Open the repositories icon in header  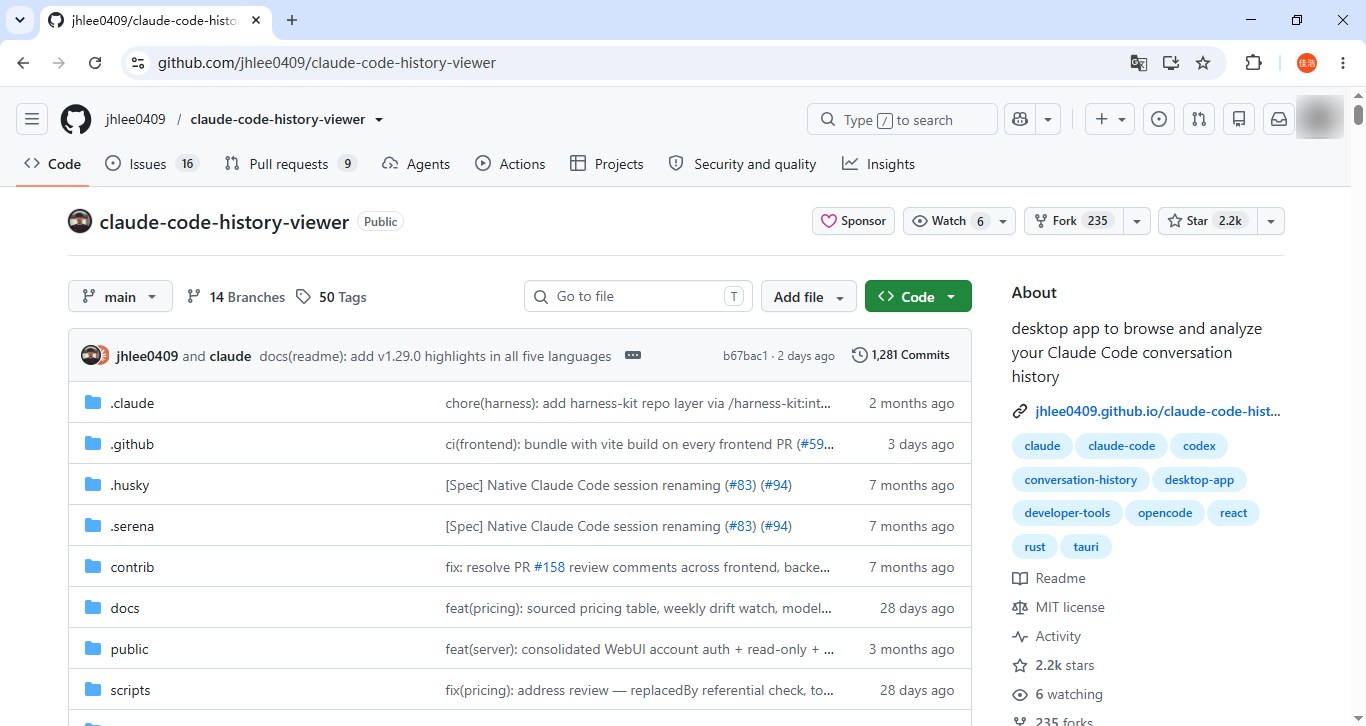click(1239, 120)
